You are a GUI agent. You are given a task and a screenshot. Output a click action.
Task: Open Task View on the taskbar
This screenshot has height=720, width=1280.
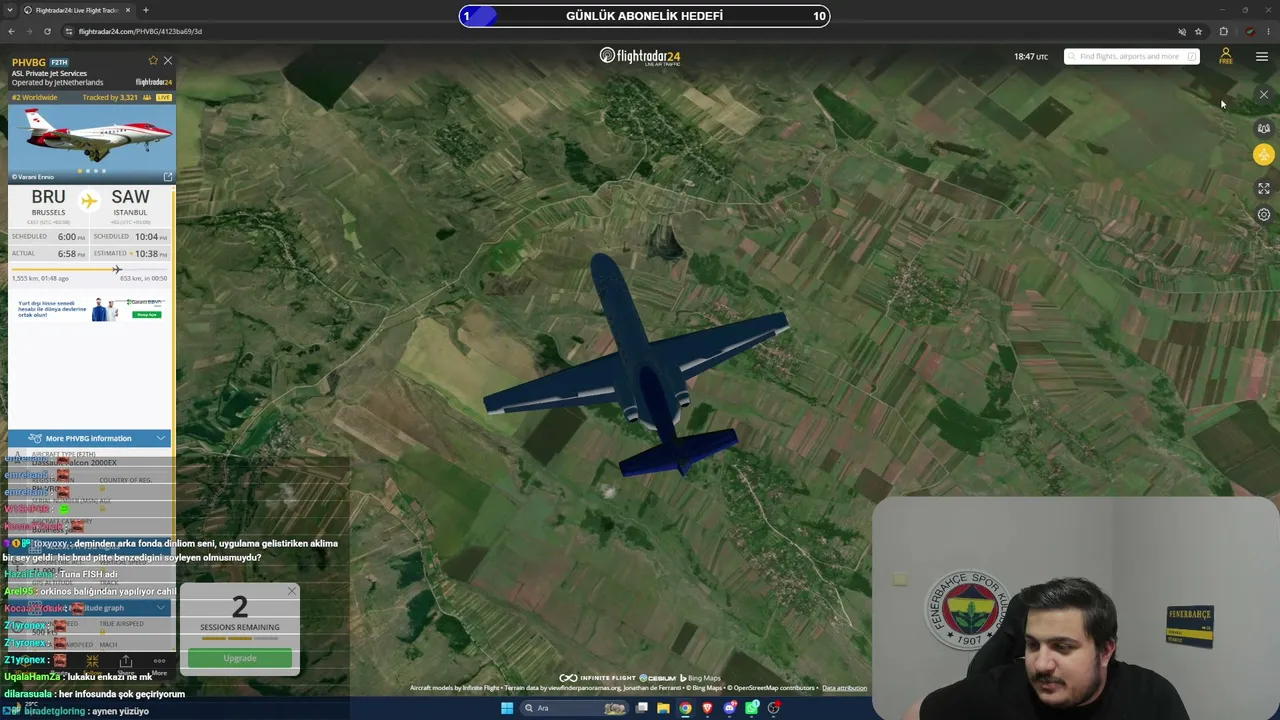pyautogui.click(x=641, y=708)
